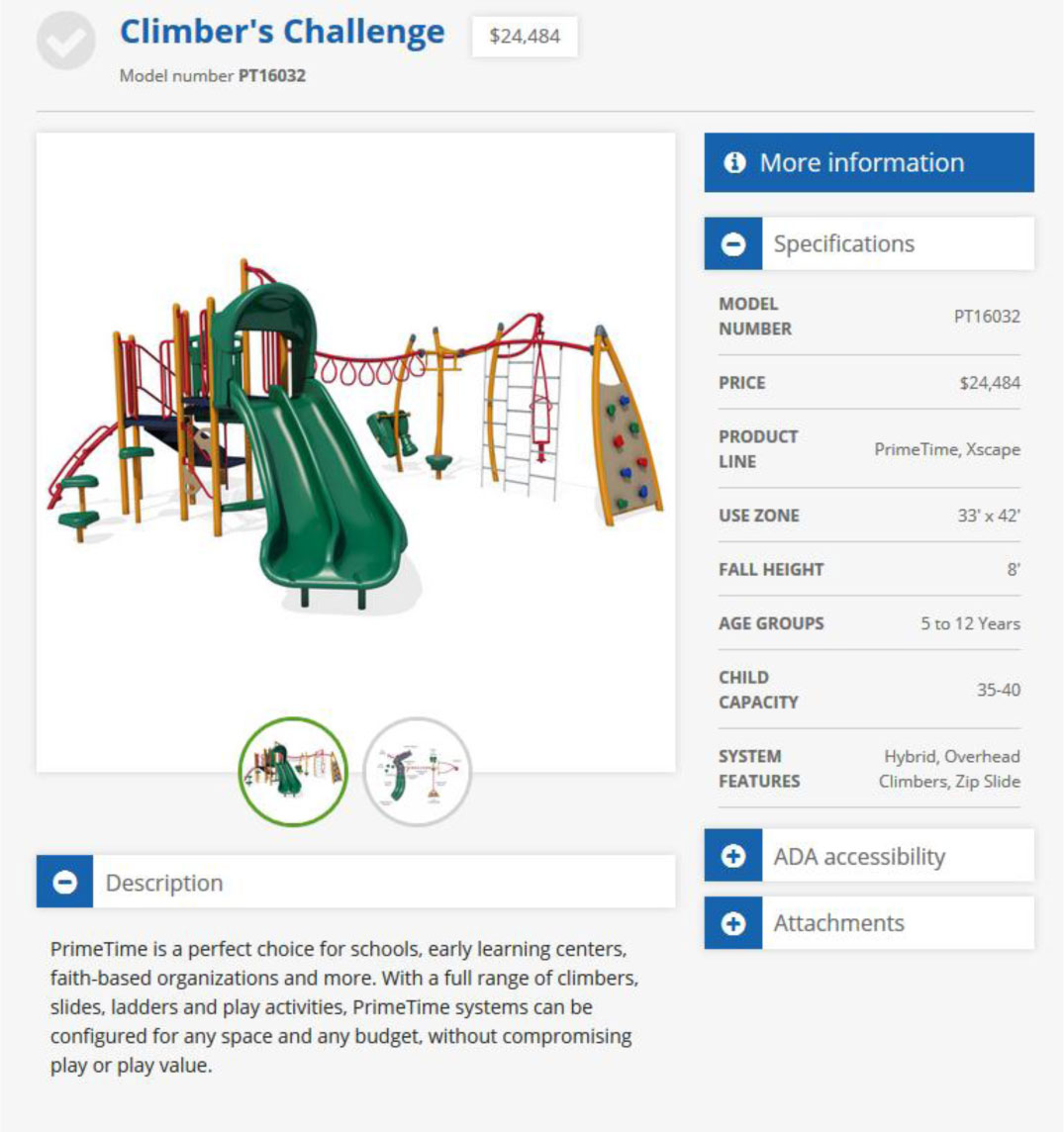
Task: Open the ADA accessibility section header
Action: click(859, 857)
